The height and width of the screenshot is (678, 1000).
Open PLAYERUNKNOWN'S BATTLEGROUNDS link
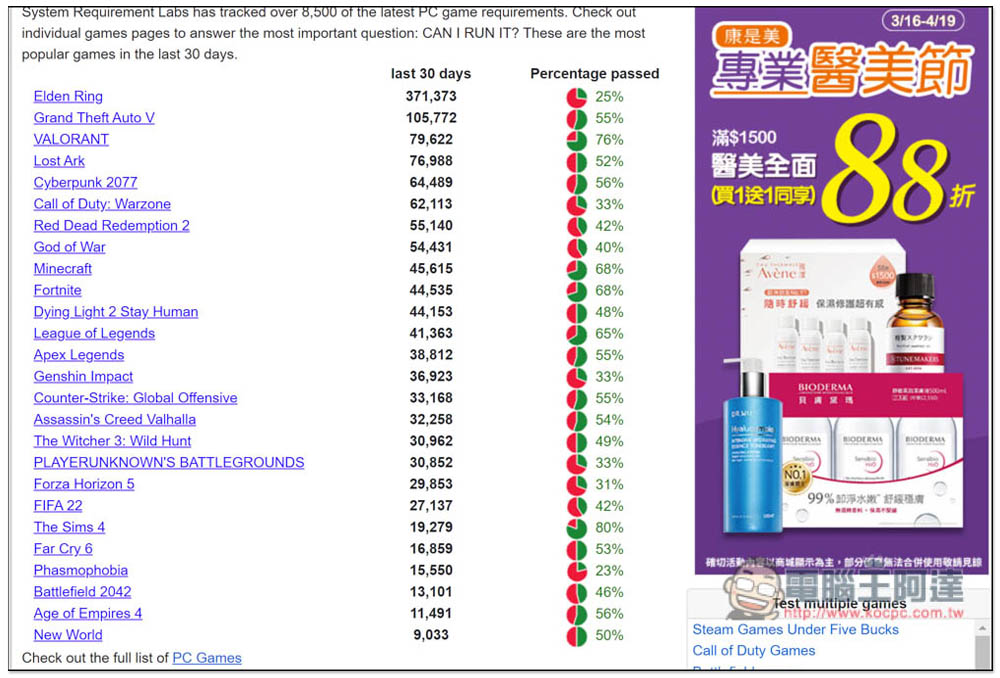pos(169,462)
